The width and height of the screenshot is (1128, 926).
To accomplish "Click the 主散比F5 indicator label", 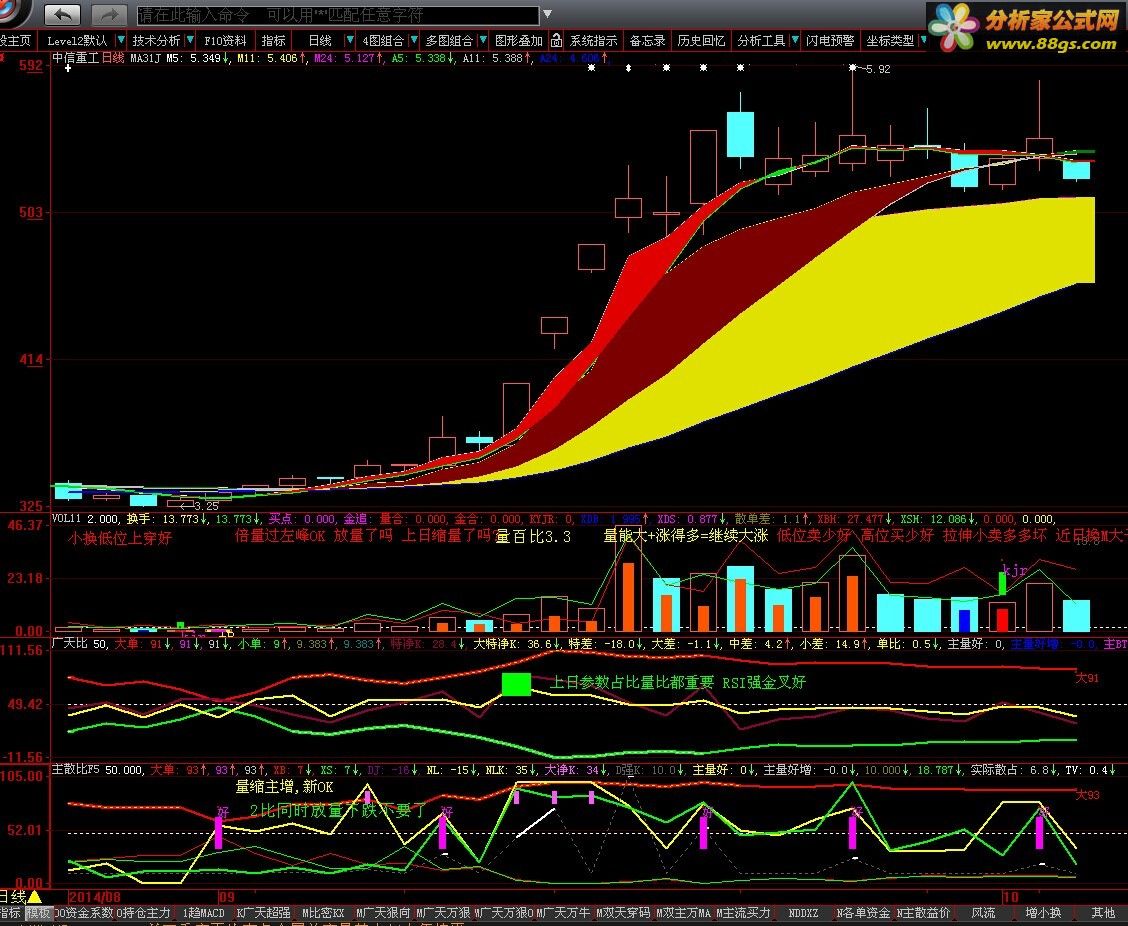I will [x=76, y=769].
